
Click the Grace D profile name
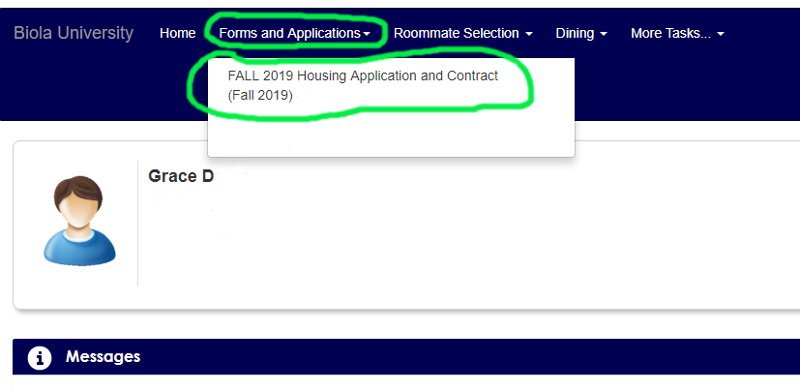tap(181, 176)
